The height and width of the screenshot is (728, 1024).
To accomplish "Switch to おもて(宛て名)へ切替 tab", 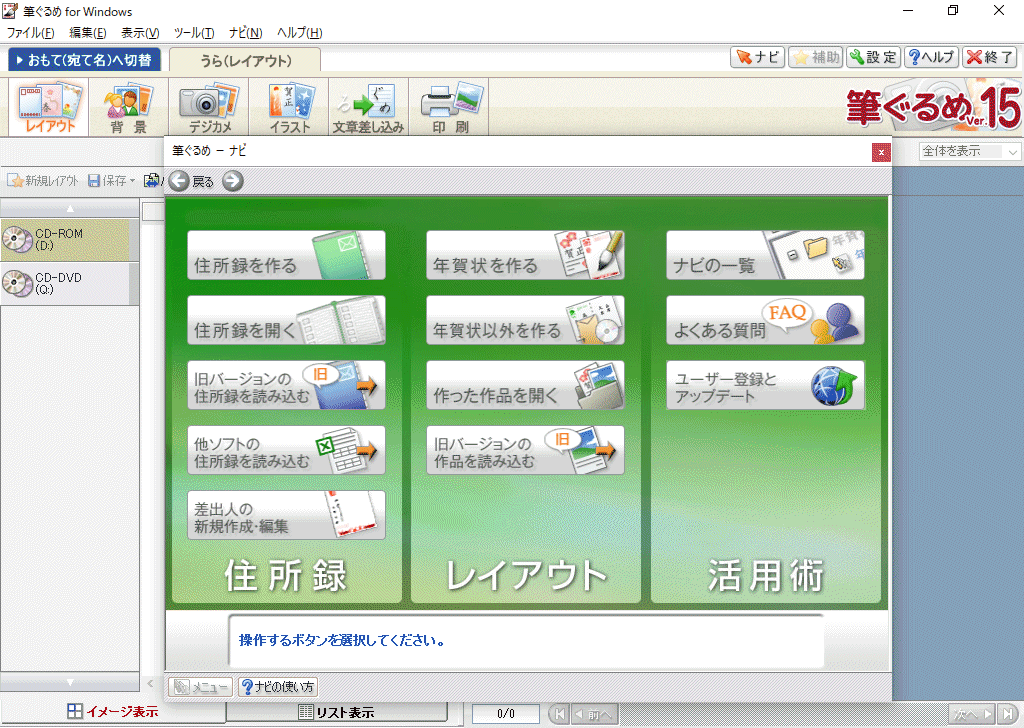I will 84,59.
